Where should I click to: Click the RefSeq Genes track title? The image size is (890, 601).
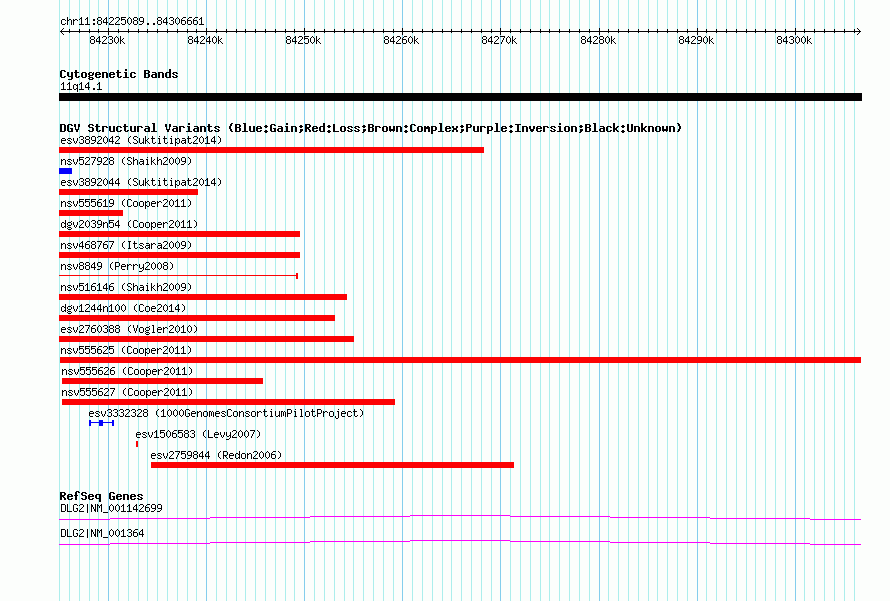pyautogui.click(x=101, y=495)
